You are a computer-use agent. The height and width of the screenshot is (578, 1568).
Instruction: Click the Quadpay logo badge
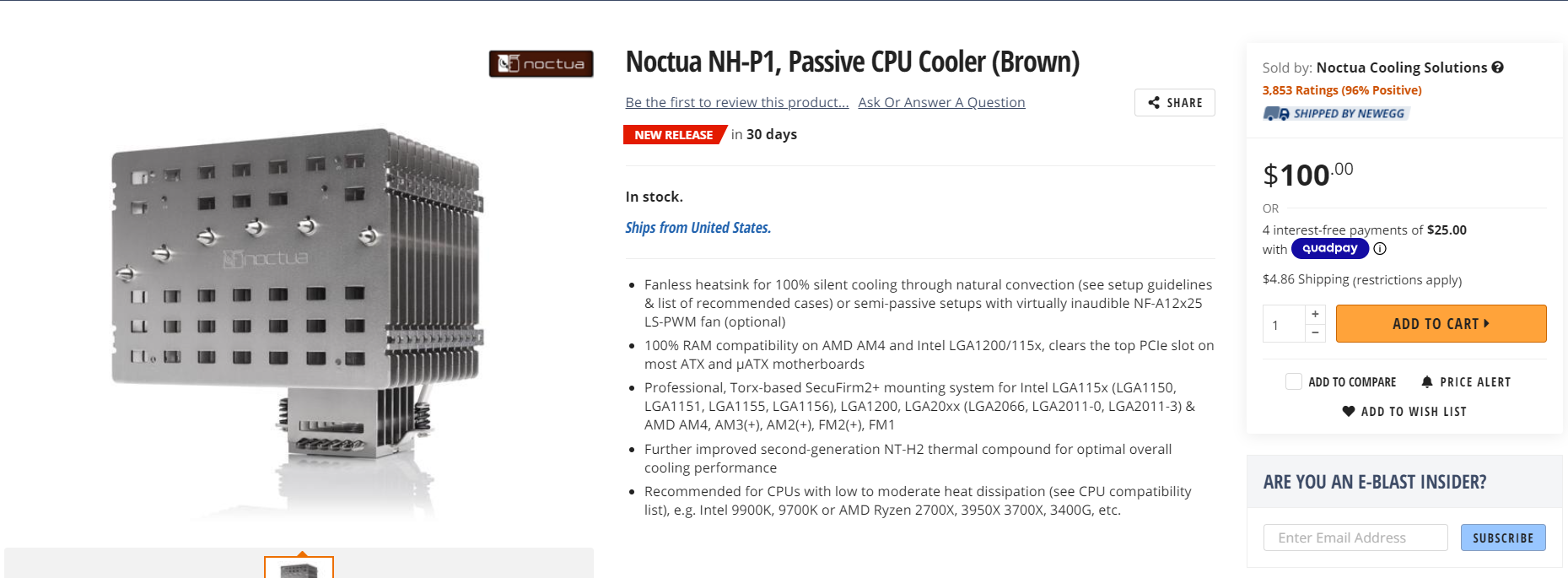point(1329,249)
